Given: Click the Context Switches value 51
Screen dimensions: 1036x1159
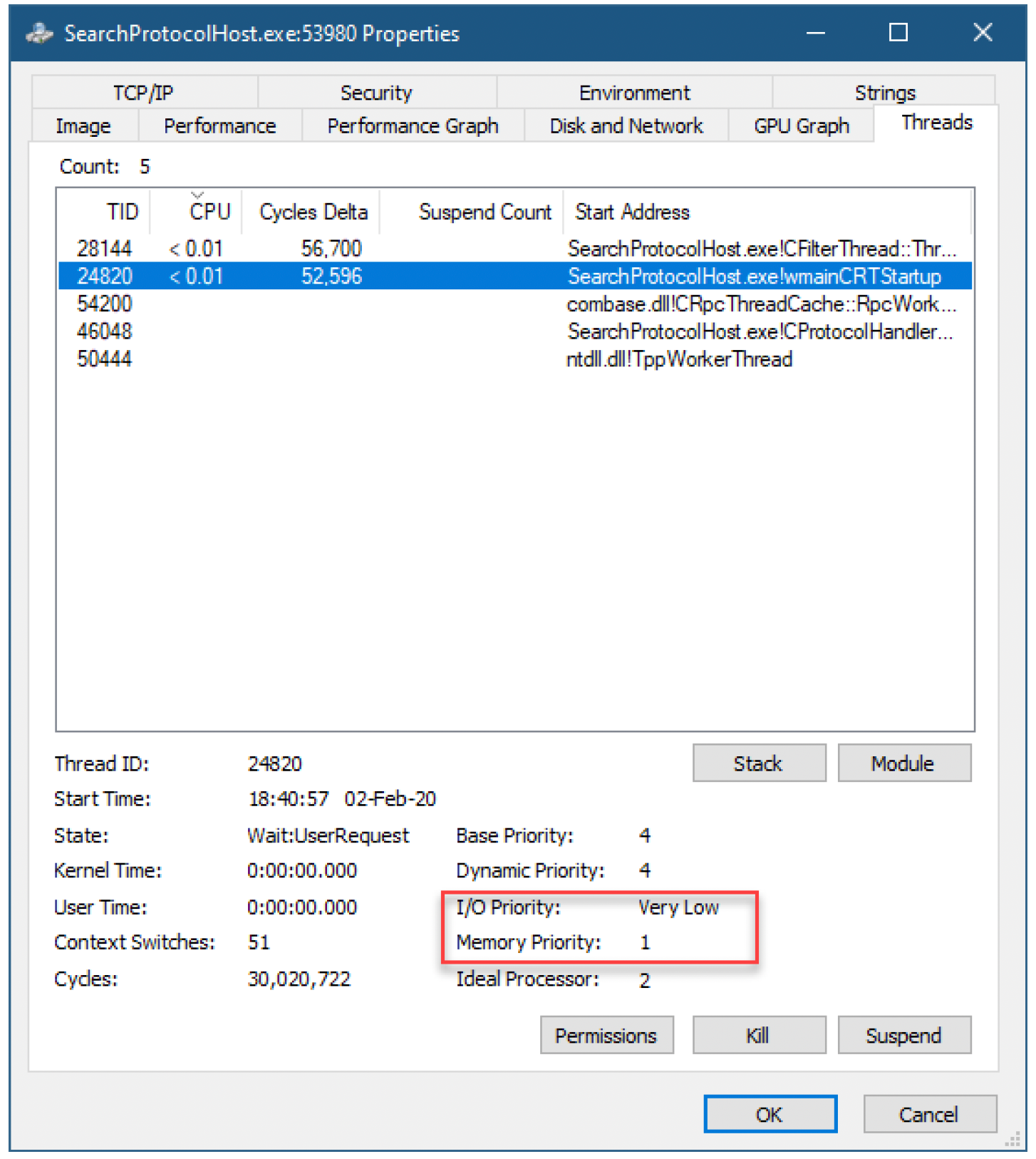Looking at the screenshot, I should coord(259,943).
